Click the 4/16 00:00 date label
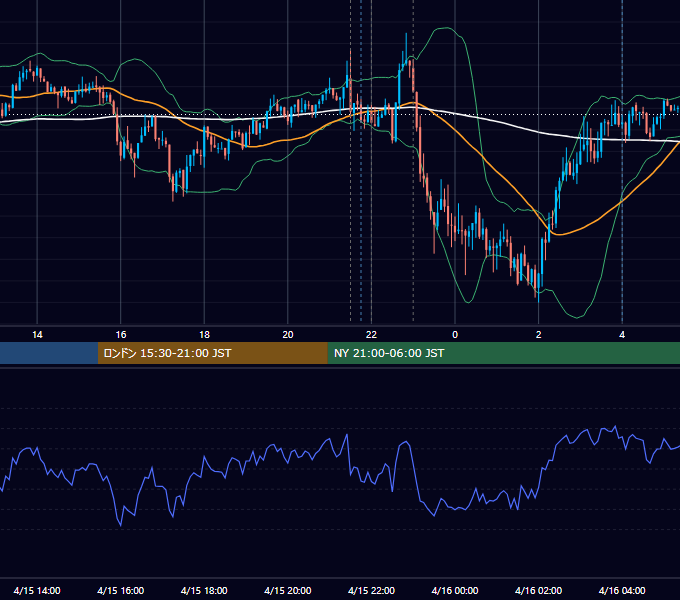 point(455,590)
